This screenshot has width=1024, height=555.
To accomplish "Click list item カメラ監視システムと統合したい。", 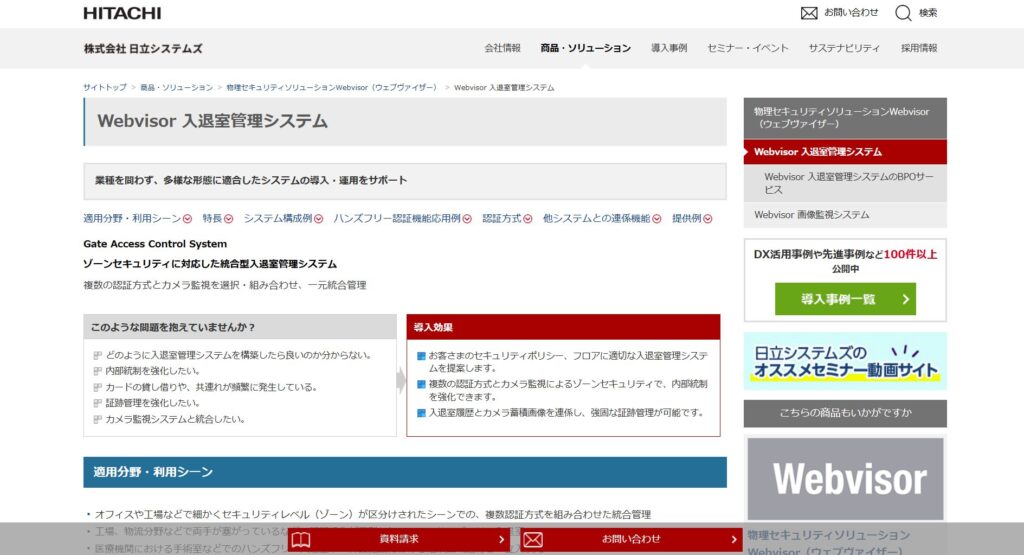I will pyautogui.click(x=175, y=419).
